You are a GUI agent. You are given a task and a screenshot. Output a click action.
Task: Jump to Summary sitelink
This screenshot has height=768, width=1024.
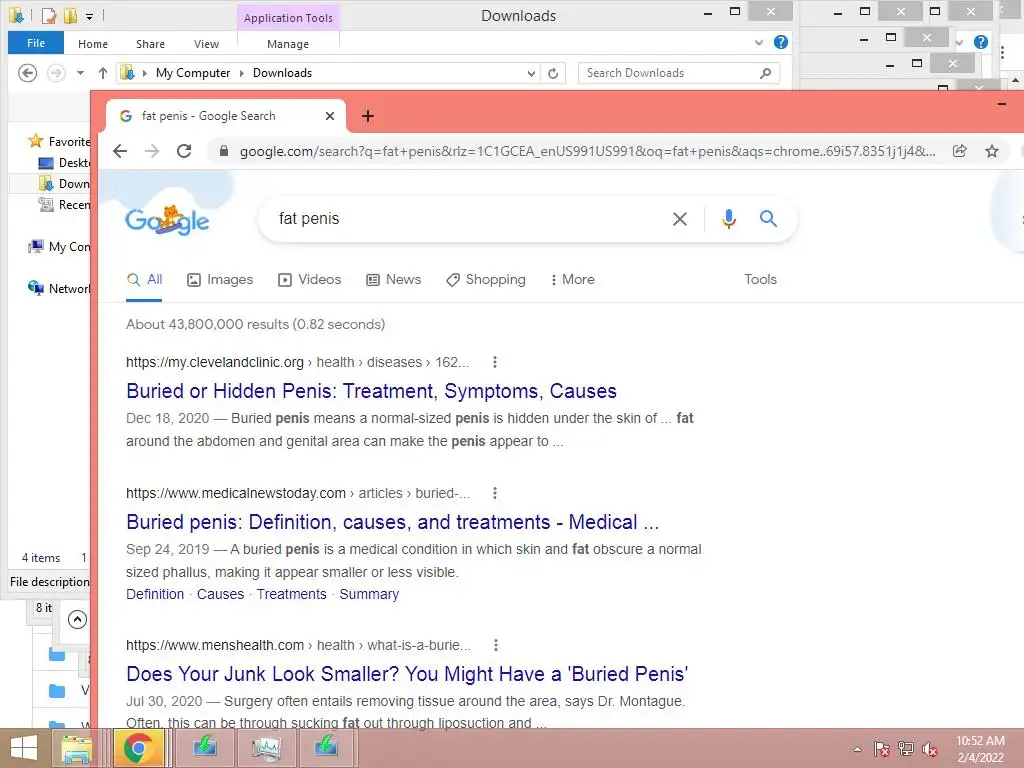pyautogui.click(x=369, y=594)
